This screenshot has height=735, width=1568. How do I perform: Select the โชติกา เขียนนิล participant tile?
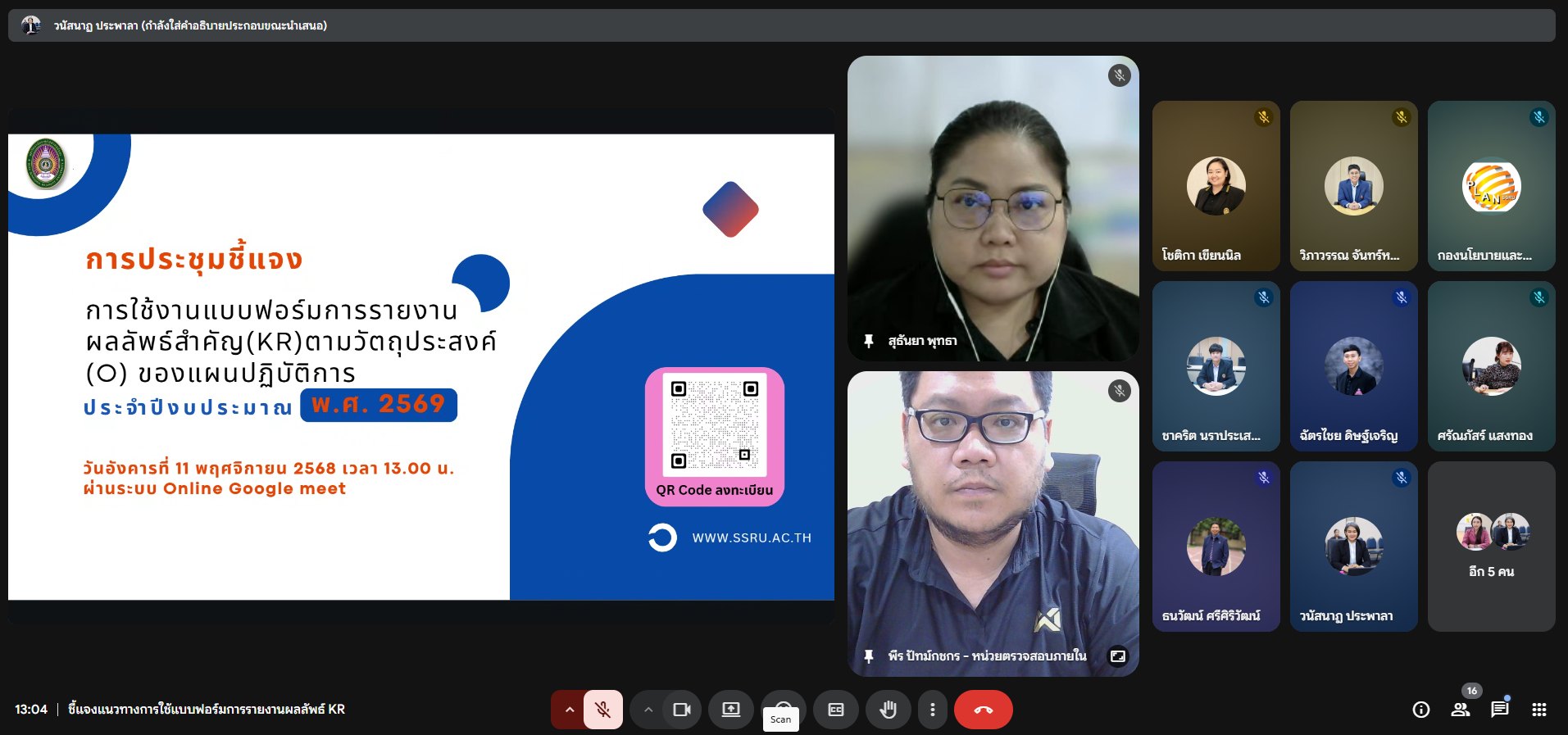pos(1216,186)
